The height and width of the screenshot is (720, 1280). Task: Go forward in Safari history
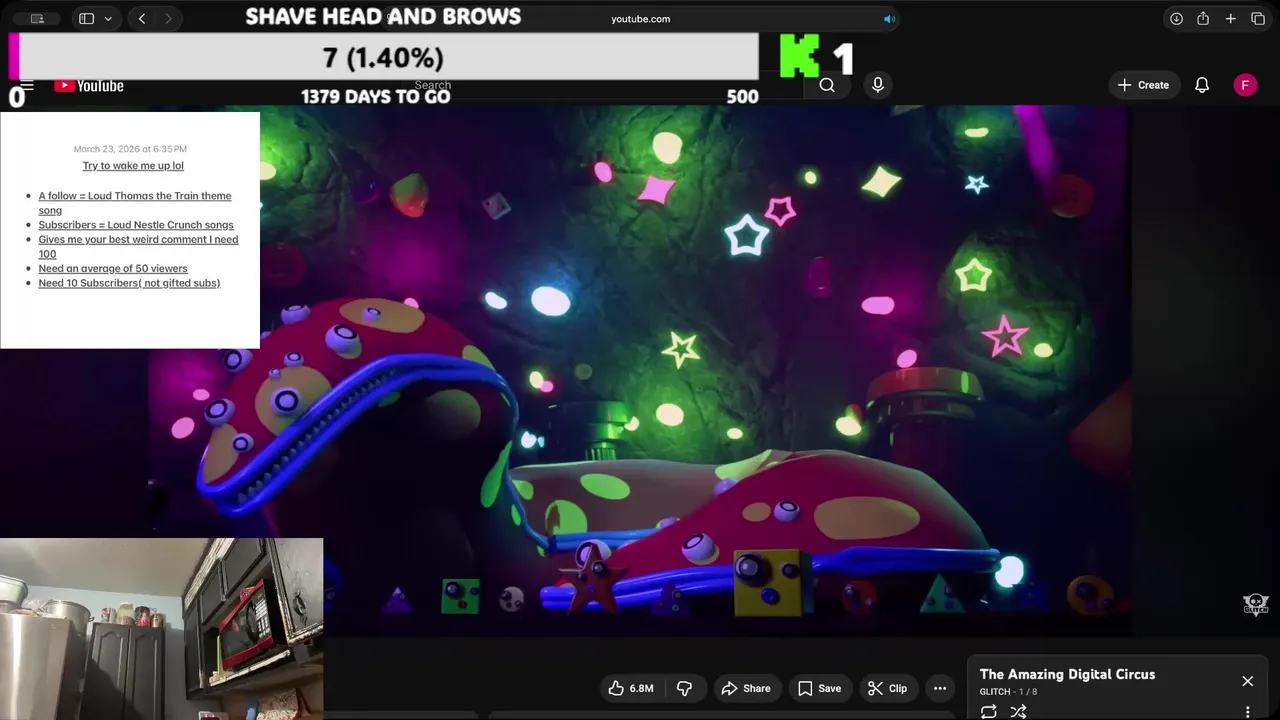click(168, 18)
